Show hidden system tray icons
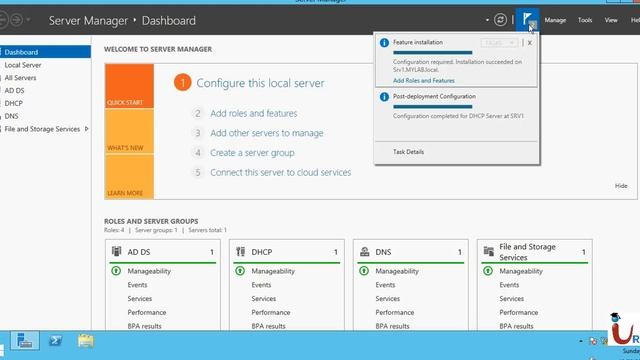This screenshot has width=640, height=360. pyautogui.click(x=581, y=341)
